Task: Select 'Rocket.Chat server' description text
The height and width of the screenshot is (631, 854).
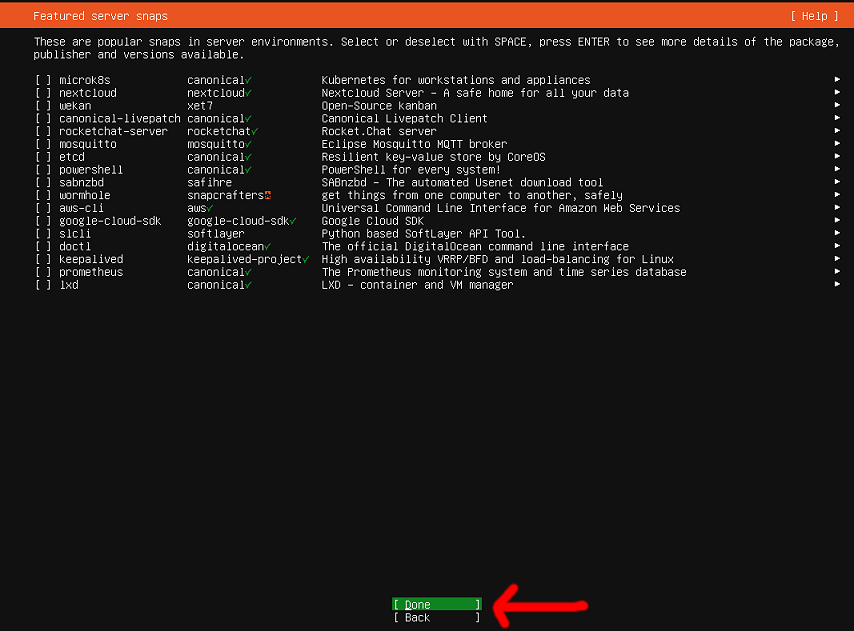Action: pyautogui.click(x=379, y=131)
